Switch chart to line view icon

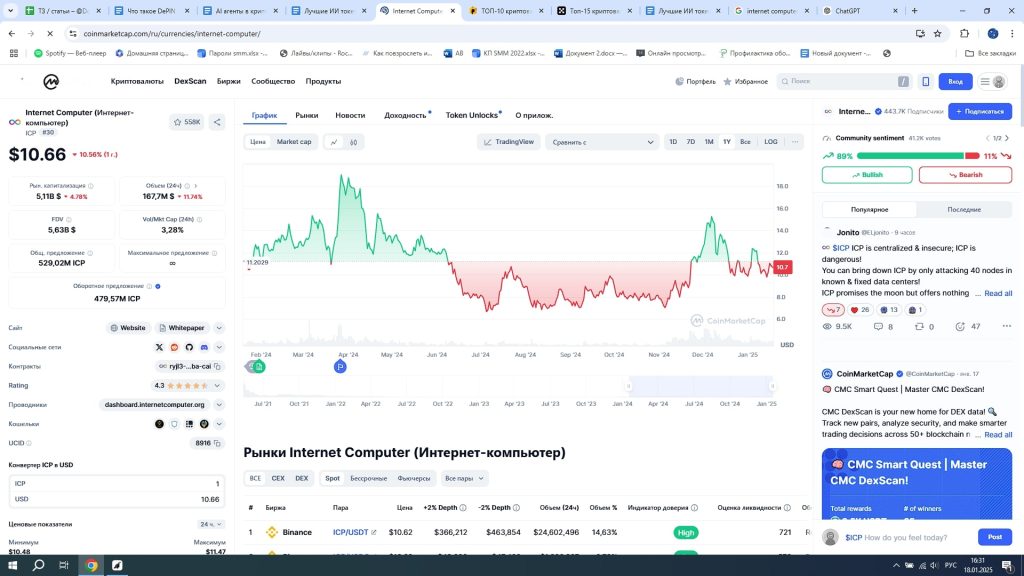pos(334,142)
